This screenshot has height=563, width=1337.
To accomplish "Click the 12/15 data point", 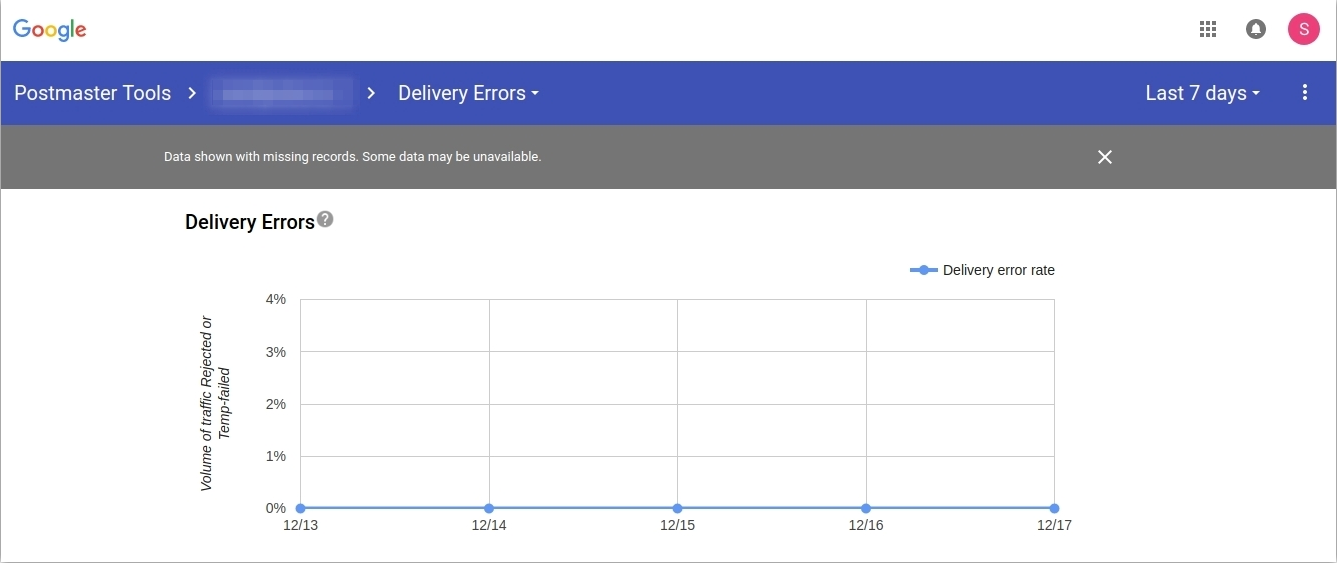I will pyautogui.click(x=677, y=508).
